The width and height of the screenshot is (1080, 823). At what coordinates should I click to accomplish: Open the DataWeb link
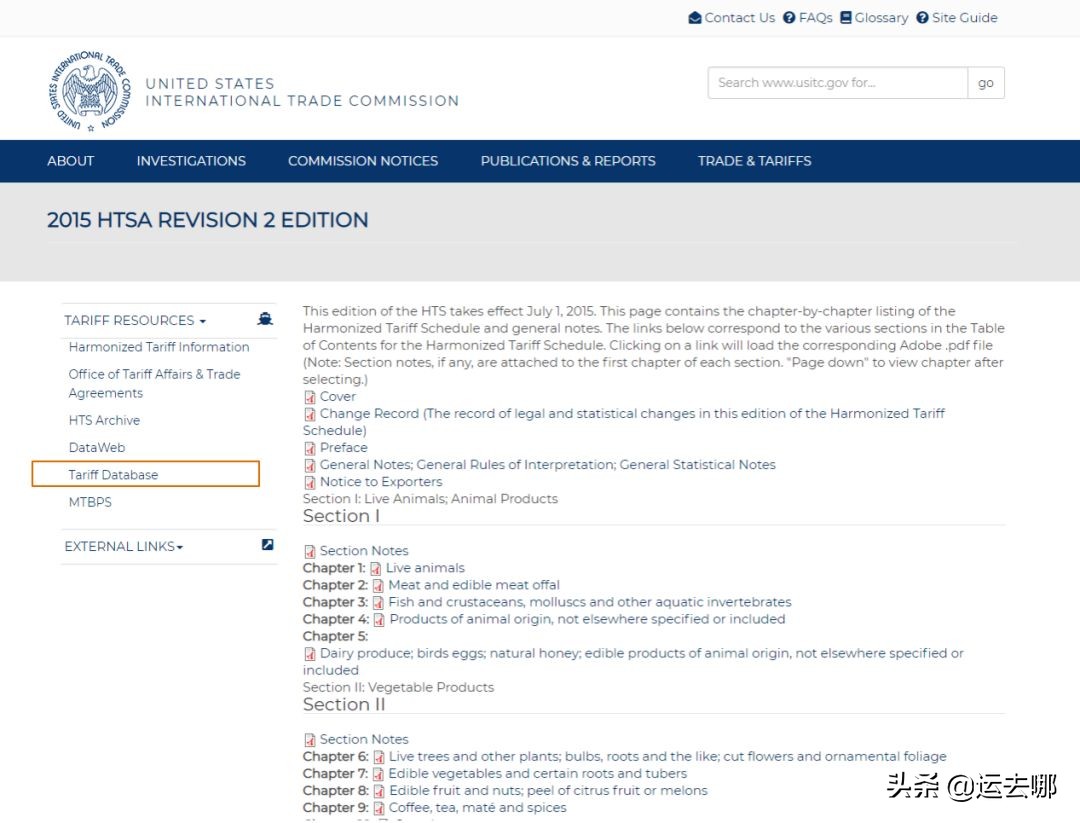pyautogui.click(x=96, y=448)
